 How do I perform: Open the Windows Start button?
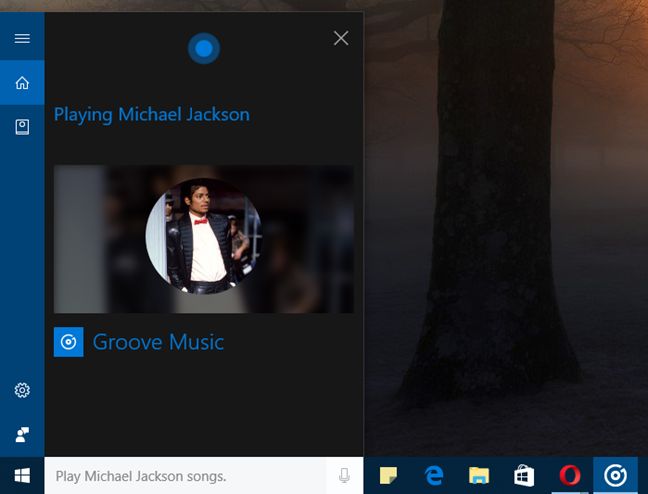pyautogui.click(x=22, y=475)
